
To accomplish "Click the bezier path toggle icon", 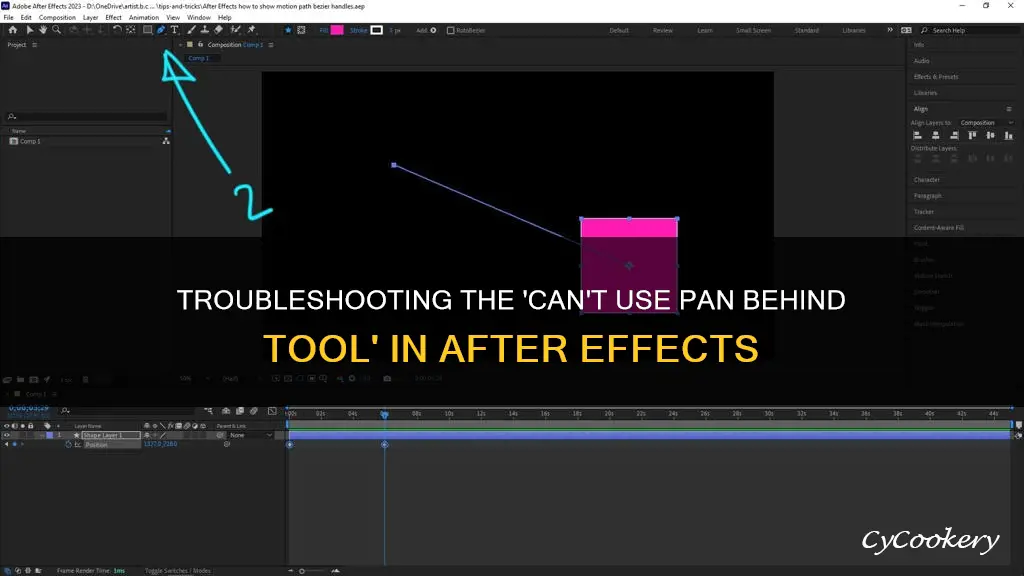I will [301, 30].
